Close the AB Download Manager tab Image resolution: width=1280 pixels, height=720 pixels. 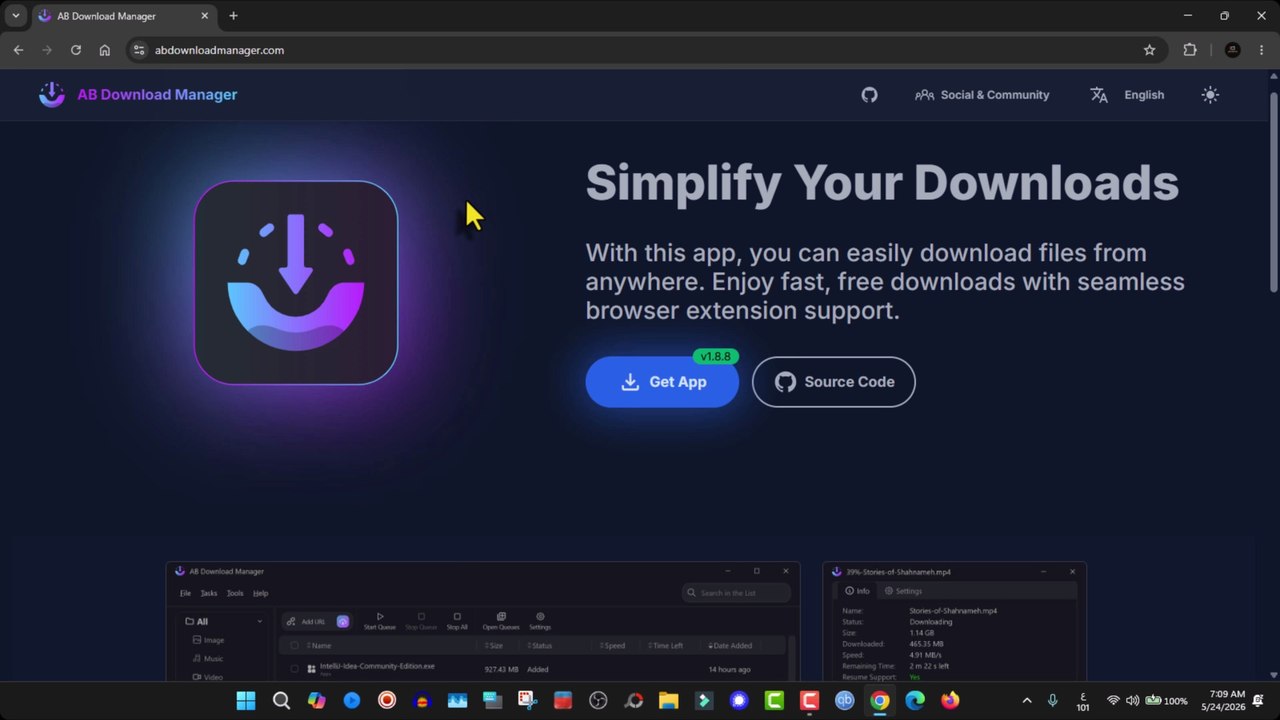click(x=204, y=16)
